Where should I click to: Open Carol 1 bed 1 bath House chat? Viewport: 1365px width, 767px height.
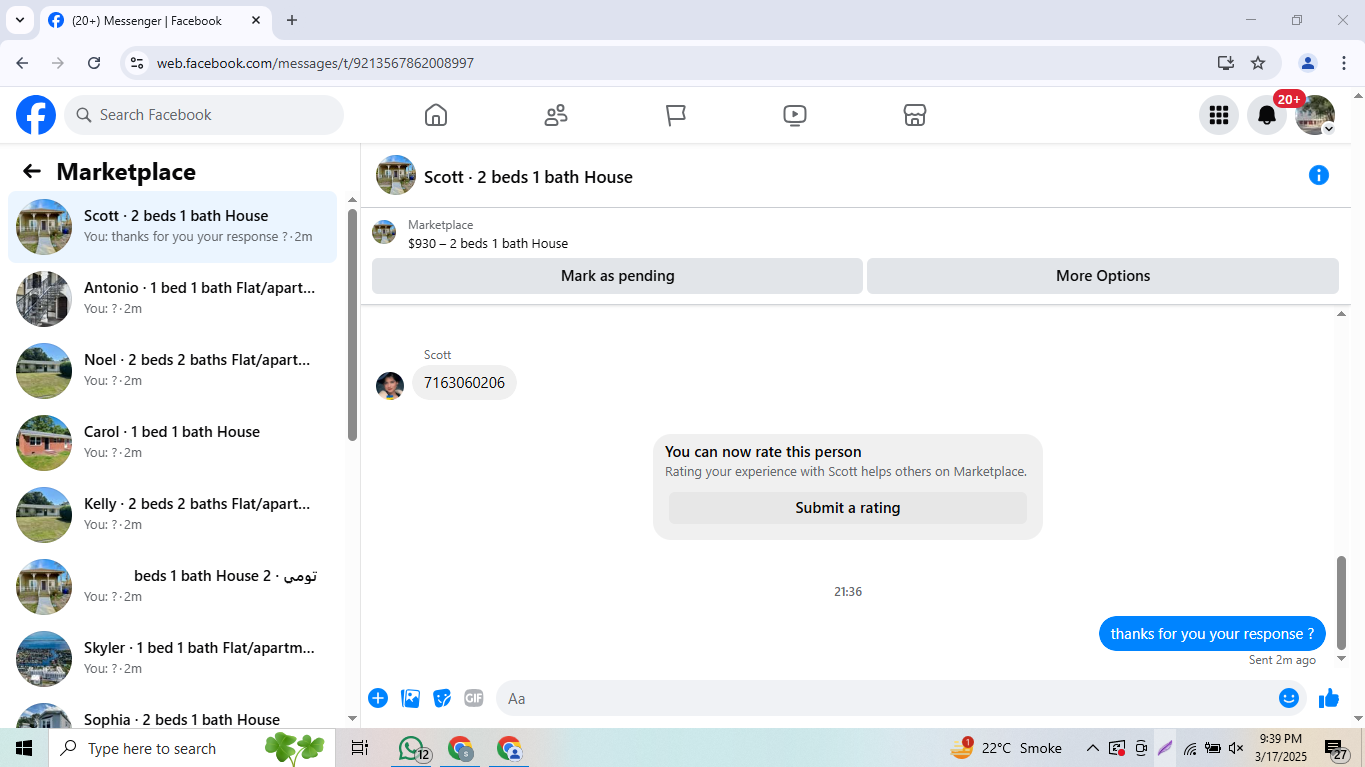click(172, 443)
